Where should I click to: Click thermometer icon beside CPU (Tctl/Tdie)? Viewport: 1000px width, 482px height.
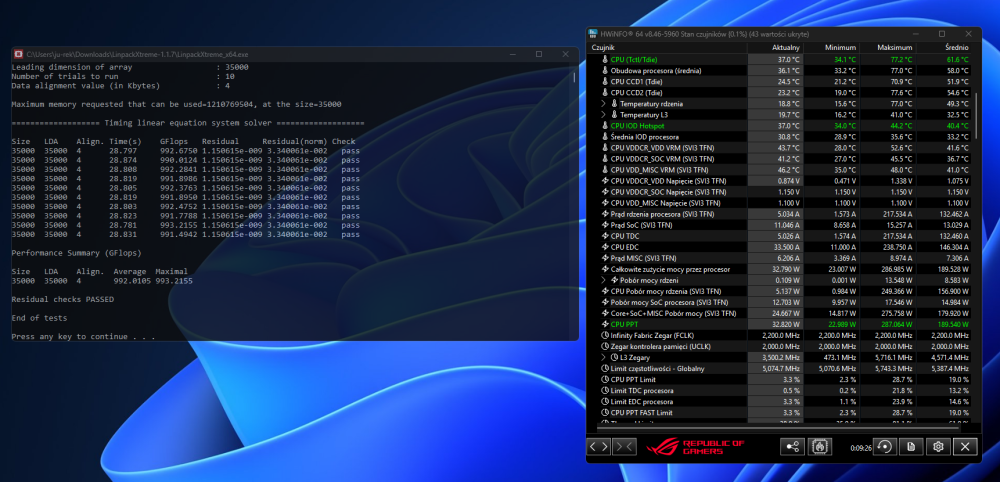pyautogui.click(x=605, y=59)
